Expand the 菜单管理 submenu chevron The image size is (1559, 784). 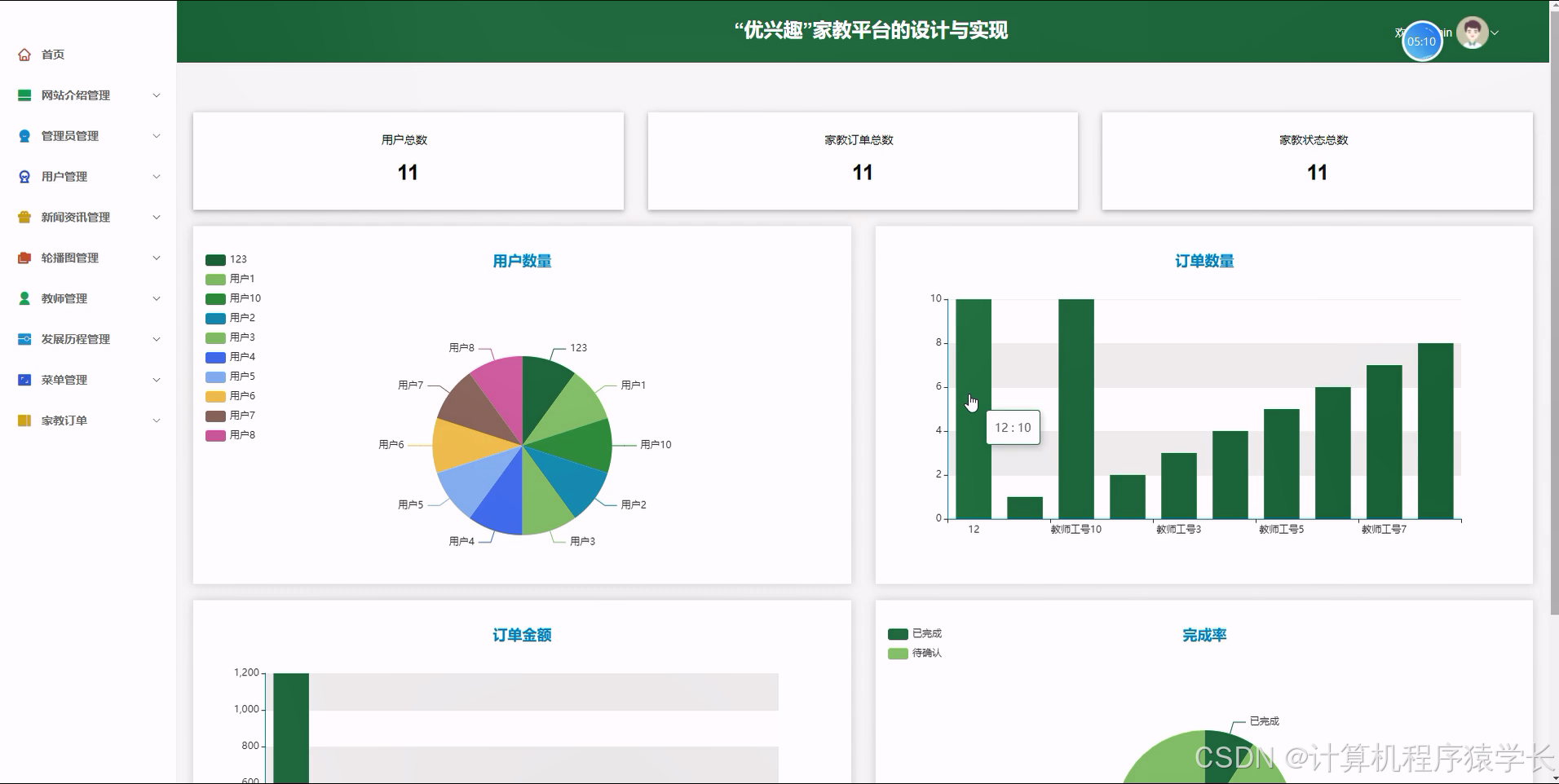coord(156,379)
